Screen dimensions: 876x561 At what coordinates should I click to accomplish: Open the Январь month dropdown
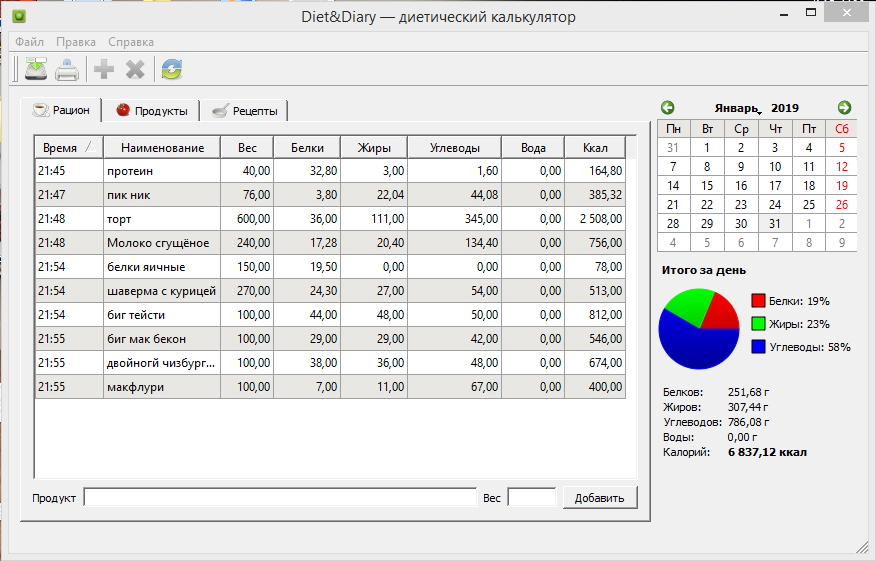[738, 108]
